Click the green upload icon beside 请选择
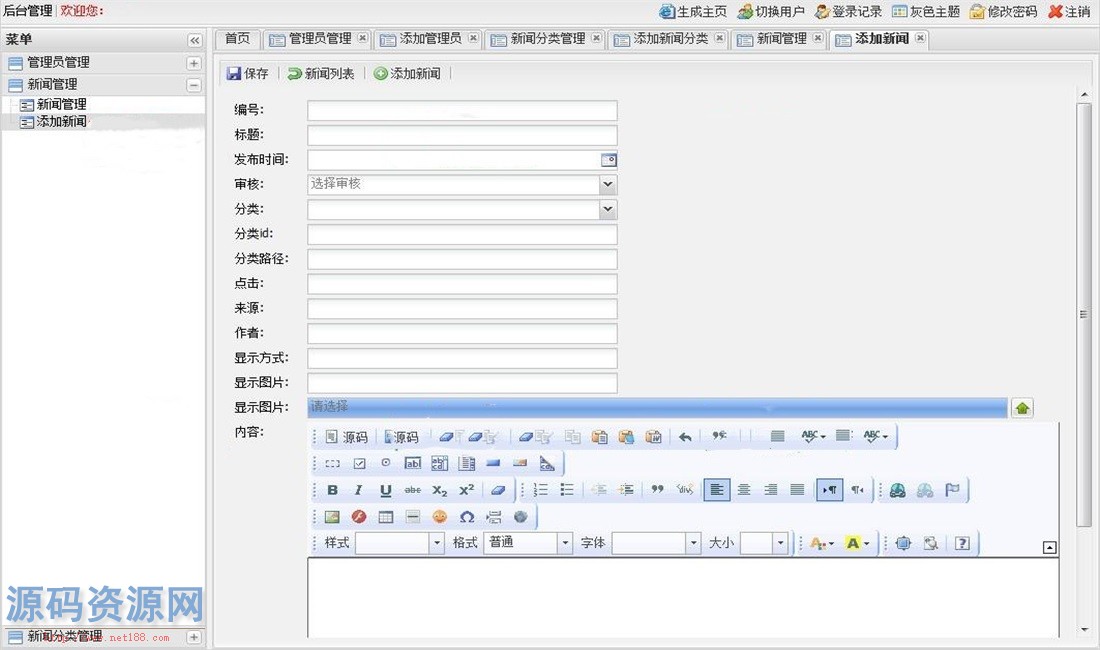Viewport: 1100px width, 650px height. coord(1022,408)
